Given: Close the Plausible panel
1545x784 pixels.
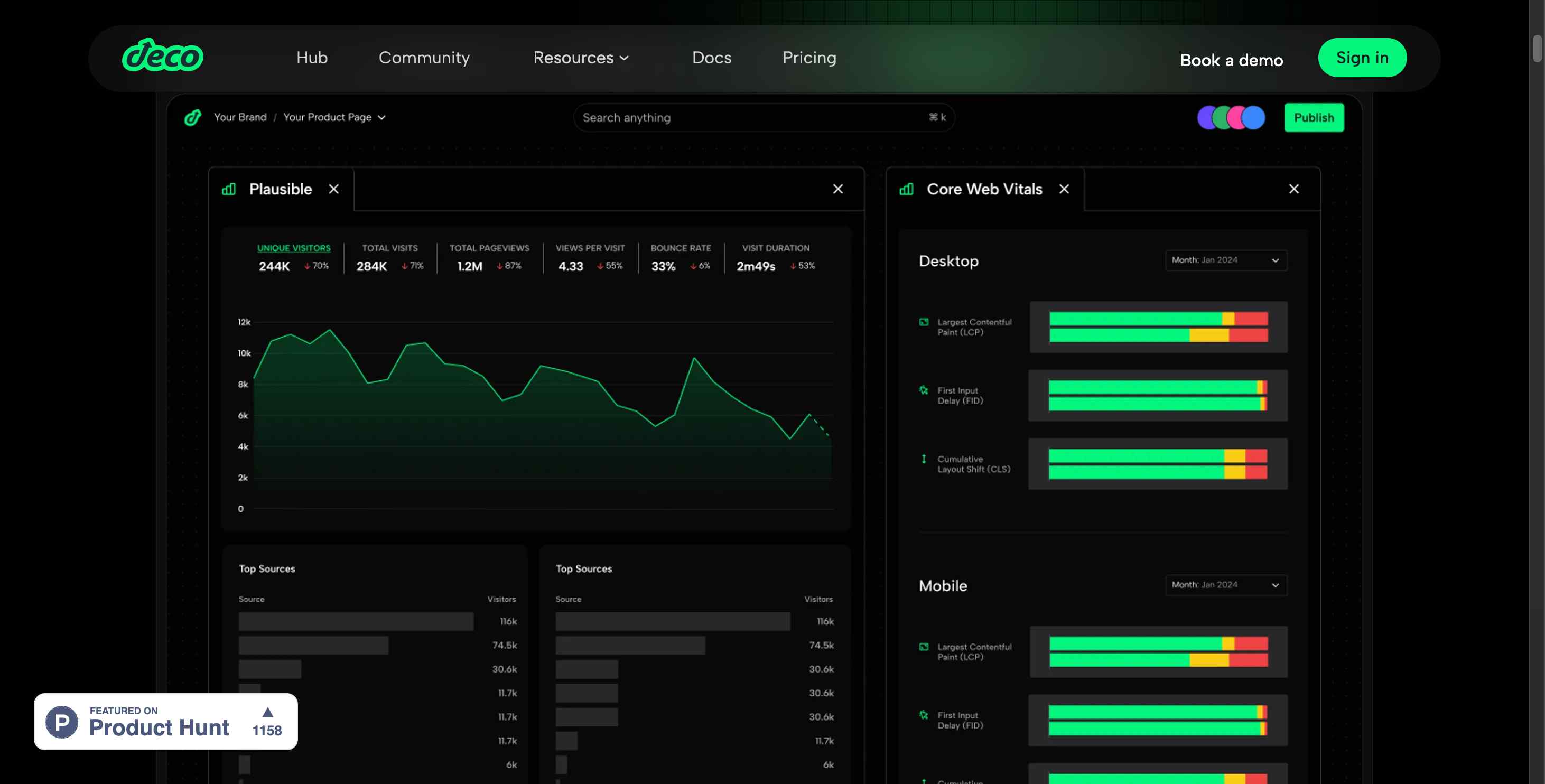Looking at the screenshot, I should click(838, 189).
